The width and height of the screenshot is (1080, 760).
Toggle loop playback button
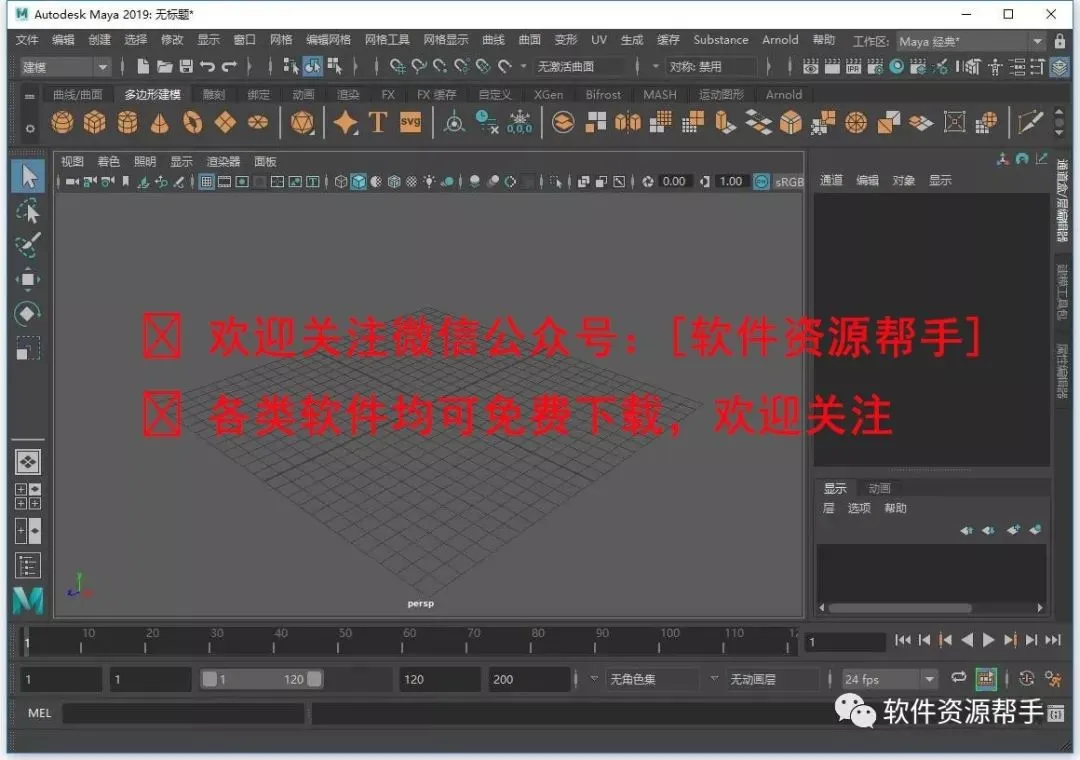958,678
